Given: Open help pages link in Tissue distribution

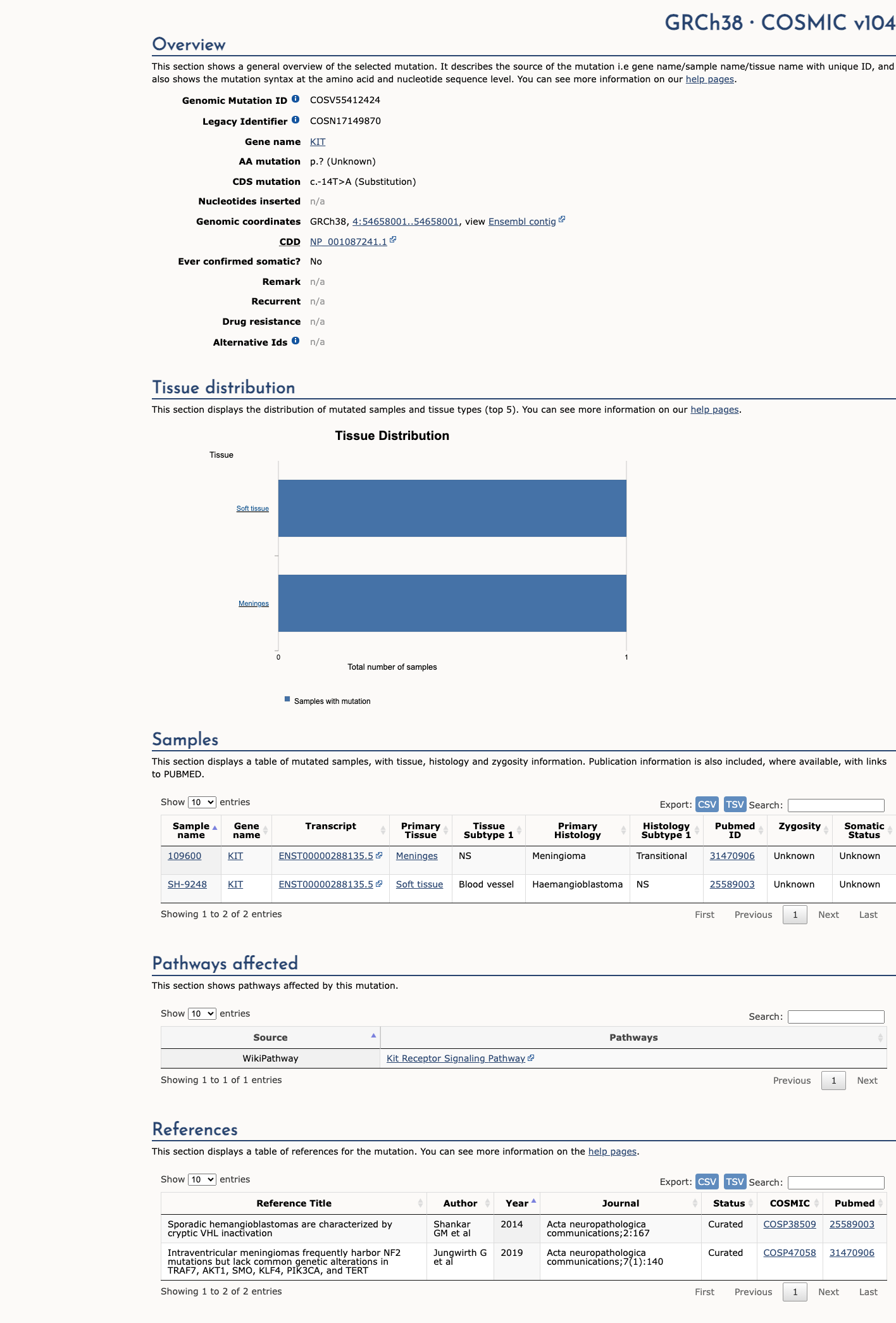Looking at the screenshot, I should (714, 410).
